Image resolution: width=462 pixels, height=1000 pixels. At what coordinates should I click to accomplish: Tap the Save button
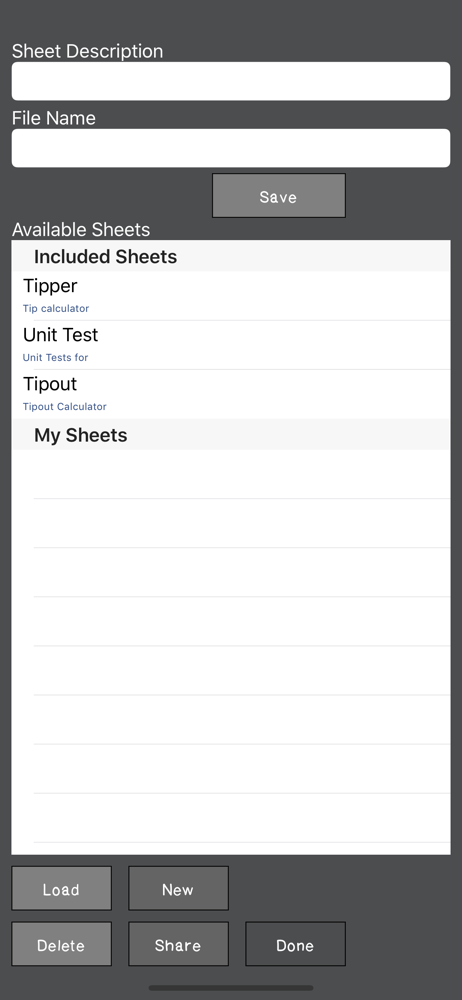[279, 196]
